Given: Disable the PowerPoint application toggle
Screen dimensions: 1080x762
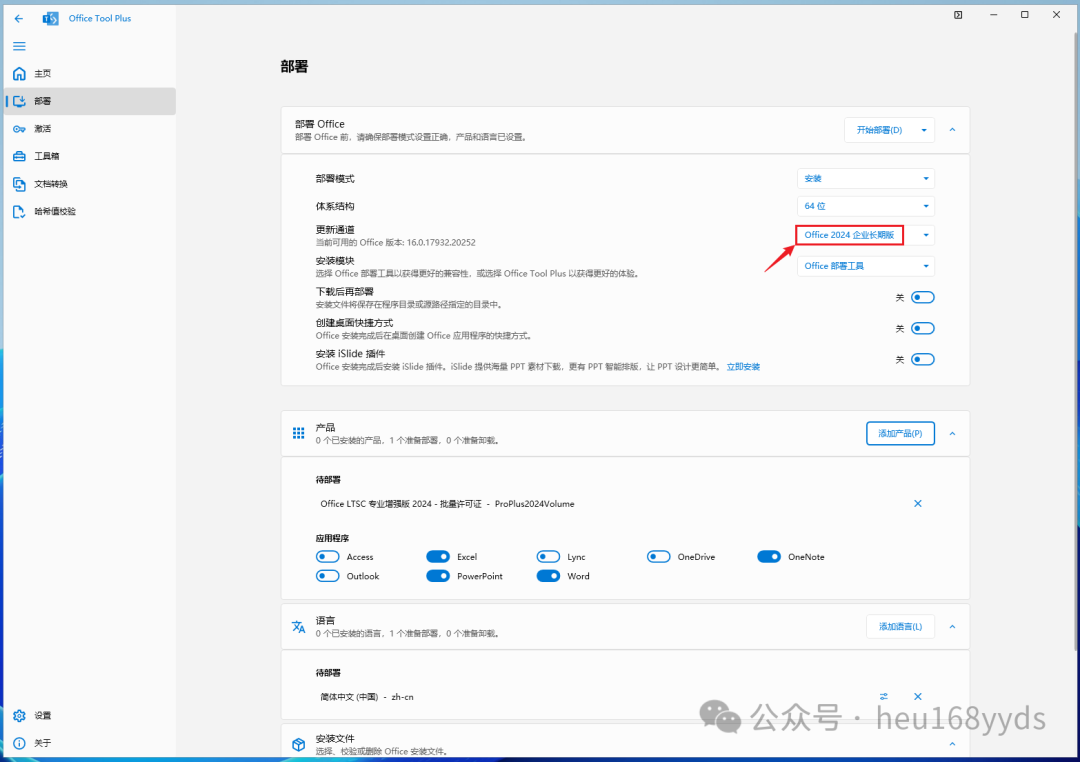Looking at the screenshot, I should (438, 576).
